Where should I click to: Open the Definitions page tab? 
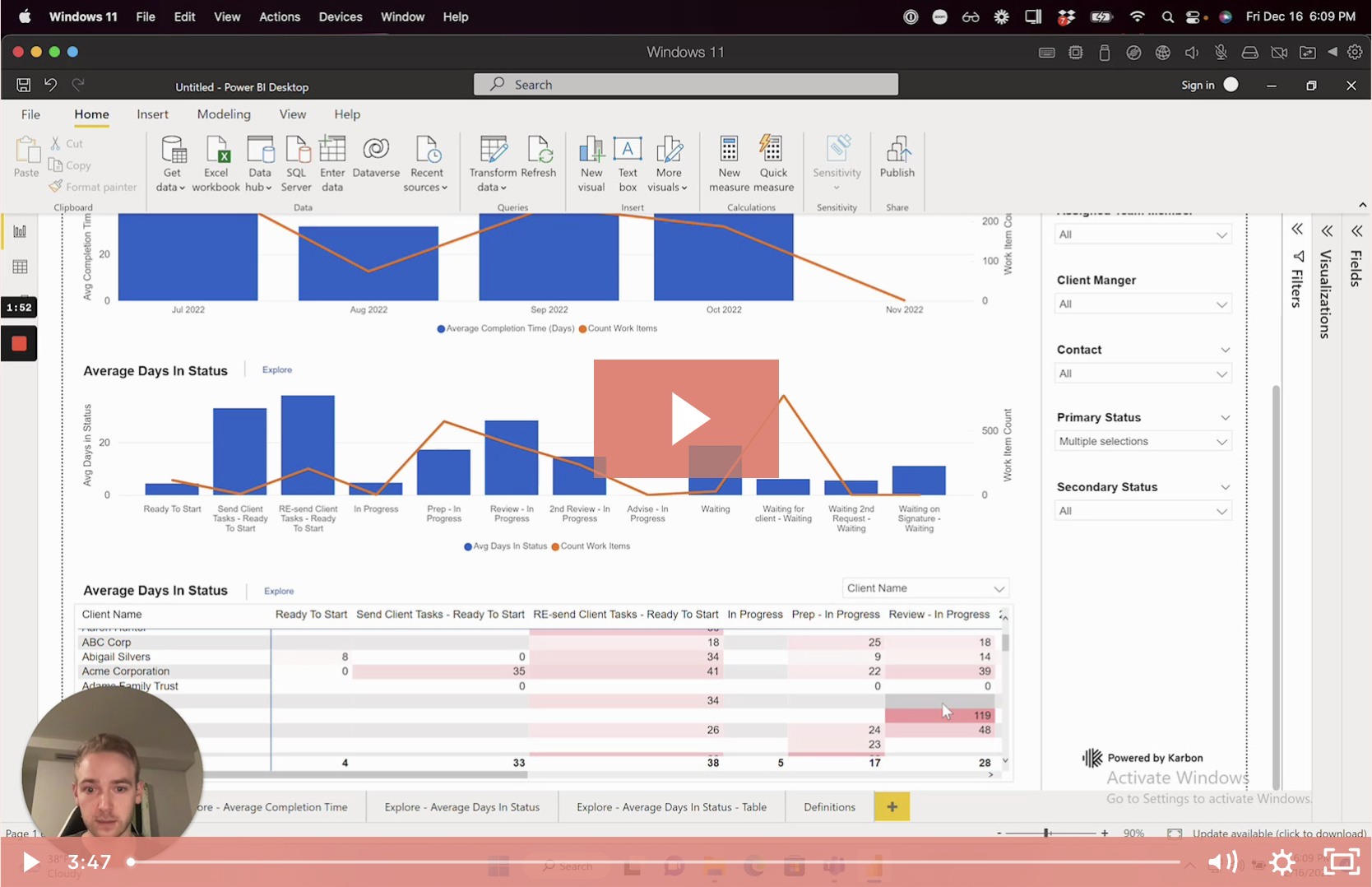coord(829,806)
